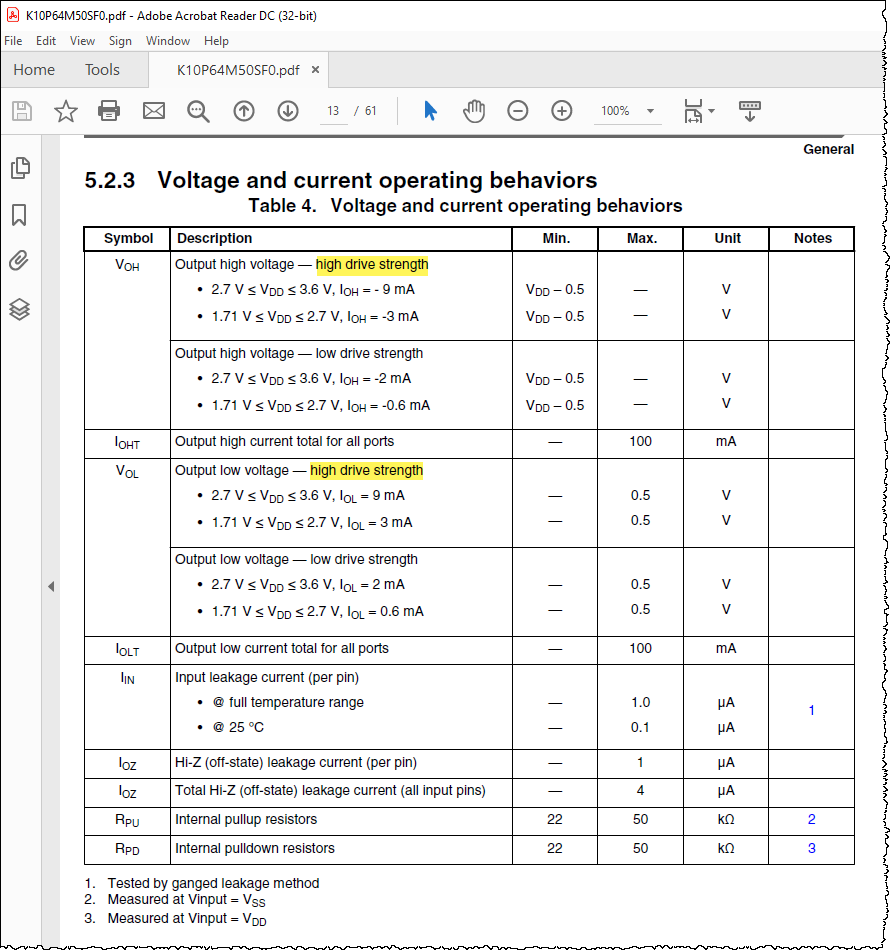This screenshot has width=890, height=951.
Task: Select the selection arrow tool
Action: tap(430, 111)
